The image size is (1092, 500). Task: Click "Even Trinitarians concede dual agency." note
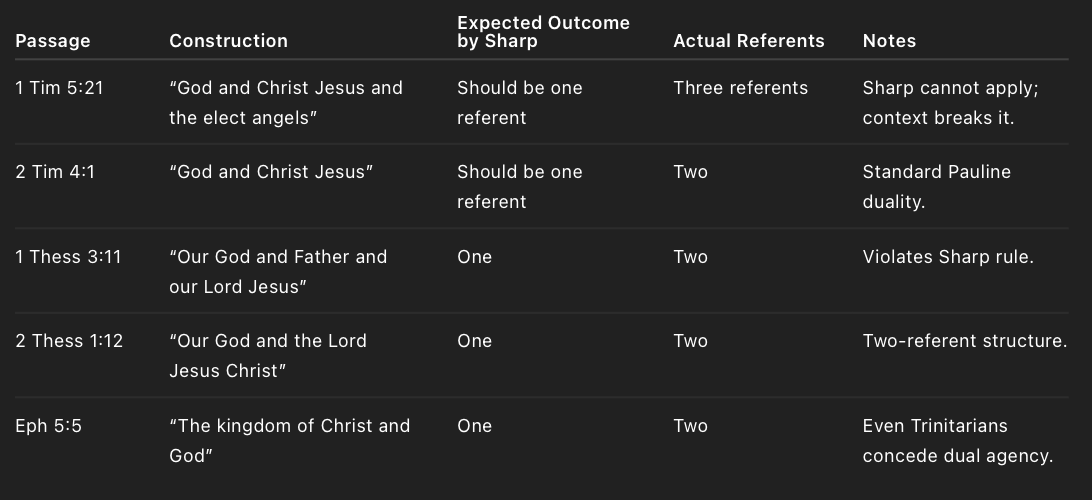pos(957,440)
